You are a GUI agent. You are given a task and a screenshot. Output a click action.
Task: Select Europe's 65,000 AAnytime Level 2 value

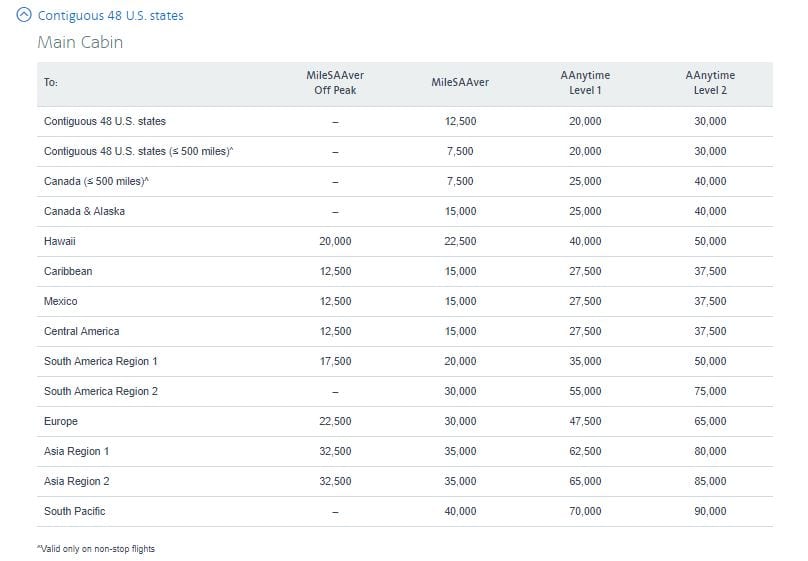click(710, 421)
